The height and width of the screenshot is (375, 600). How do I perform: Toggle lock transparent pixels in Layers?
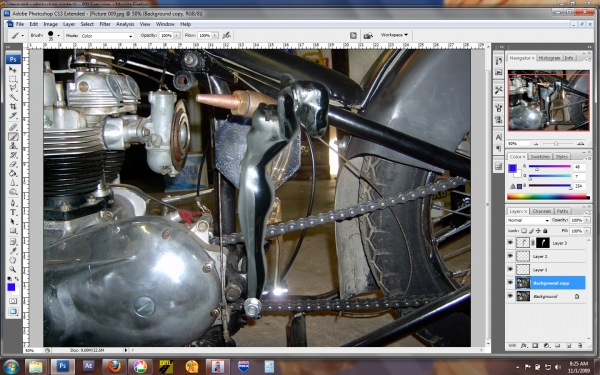(524, 231)
